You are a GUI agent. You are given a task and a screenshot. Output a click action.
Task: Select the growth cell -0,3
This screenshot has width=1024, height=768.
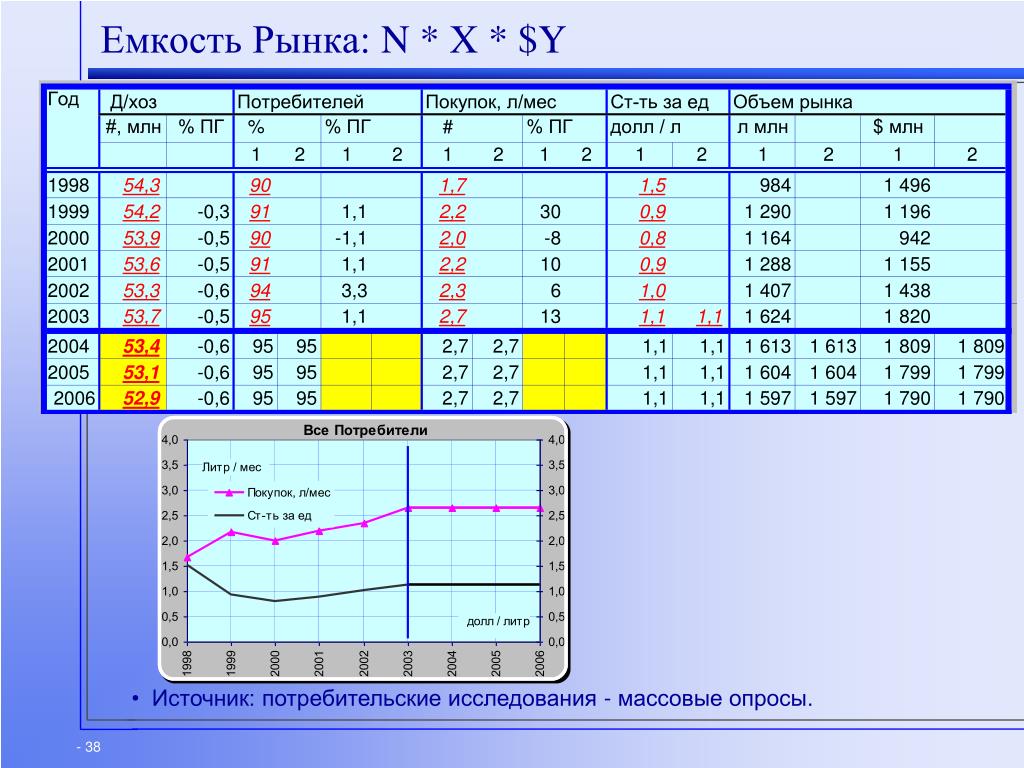(x=214, y=212)
